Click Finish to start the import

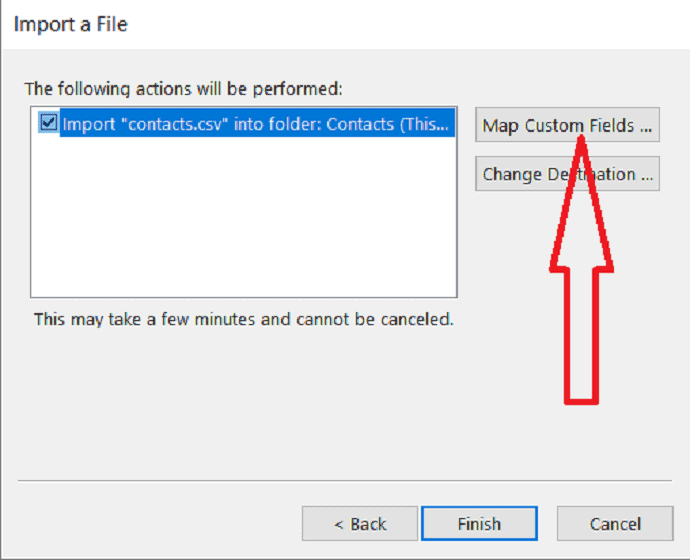(x=479, y=523)
